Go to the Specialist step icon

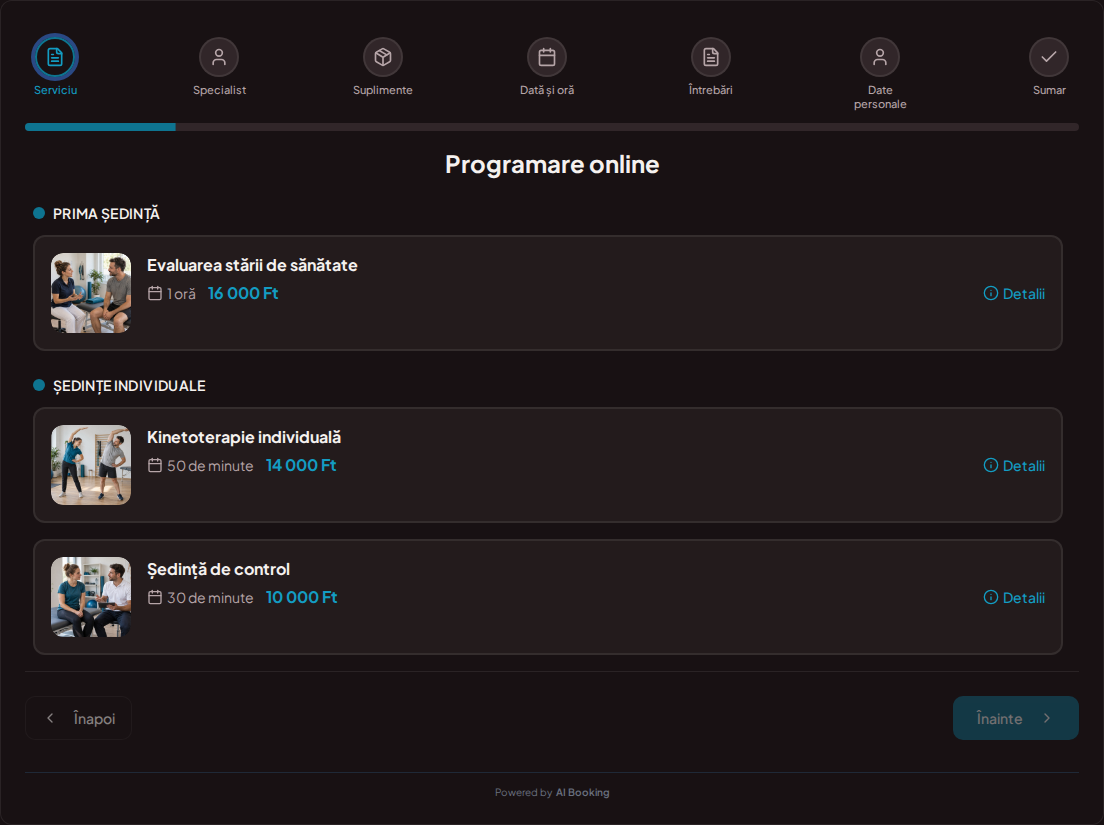tap(219, 57)
